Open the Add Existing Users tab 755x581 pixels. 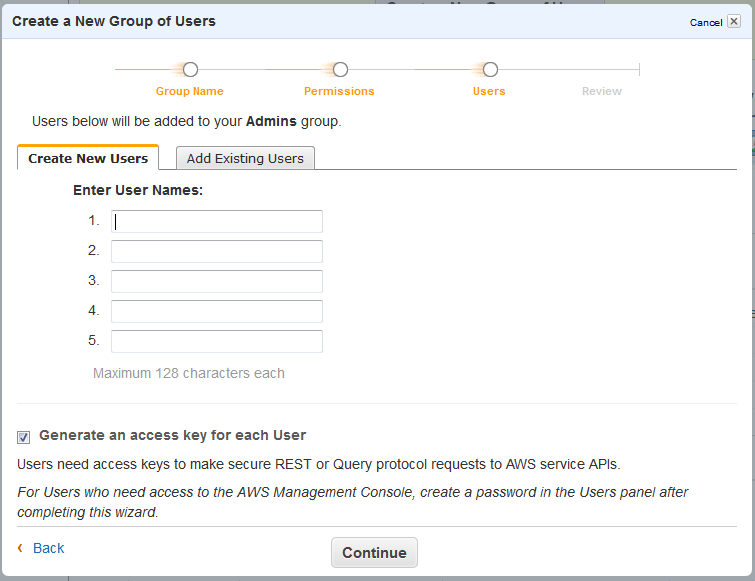point(245,158)
